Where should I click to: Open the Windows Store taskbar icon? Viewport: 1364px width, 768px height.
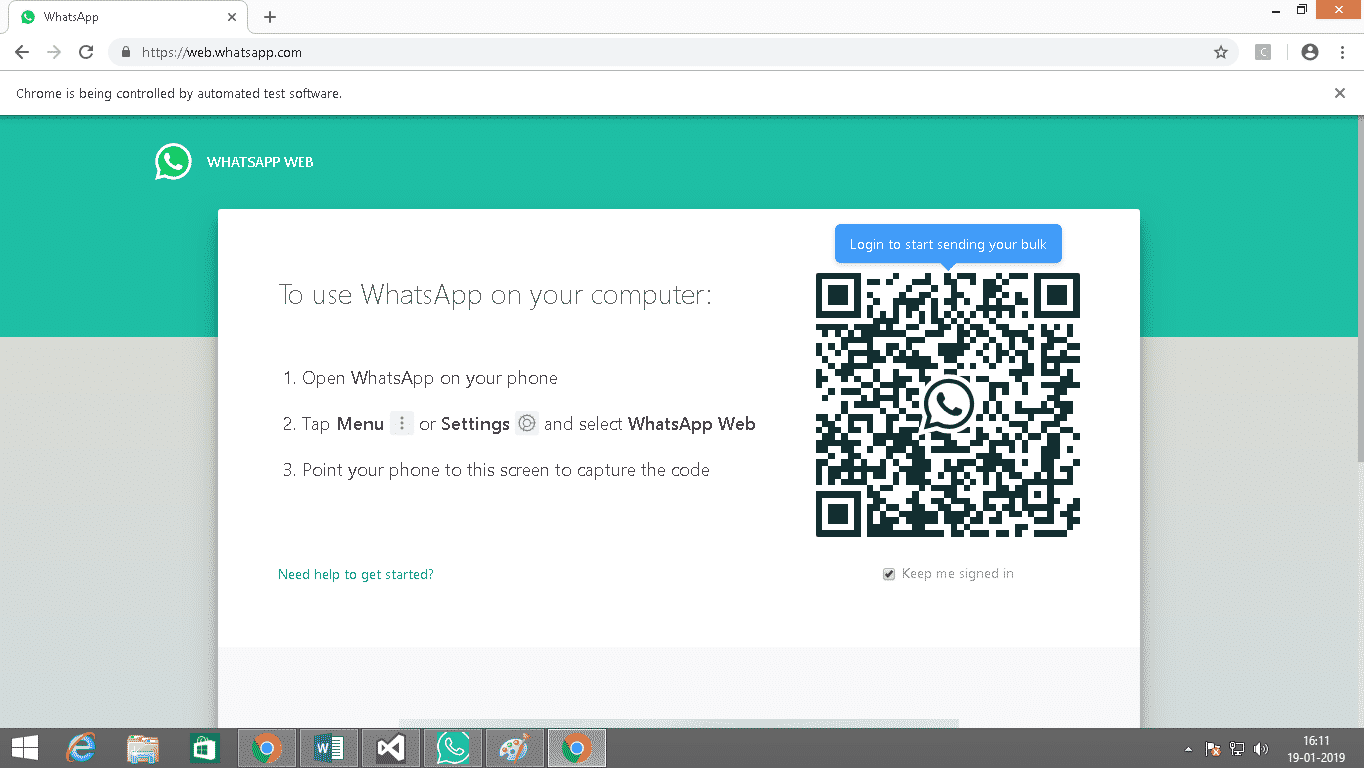pos(204,748)
